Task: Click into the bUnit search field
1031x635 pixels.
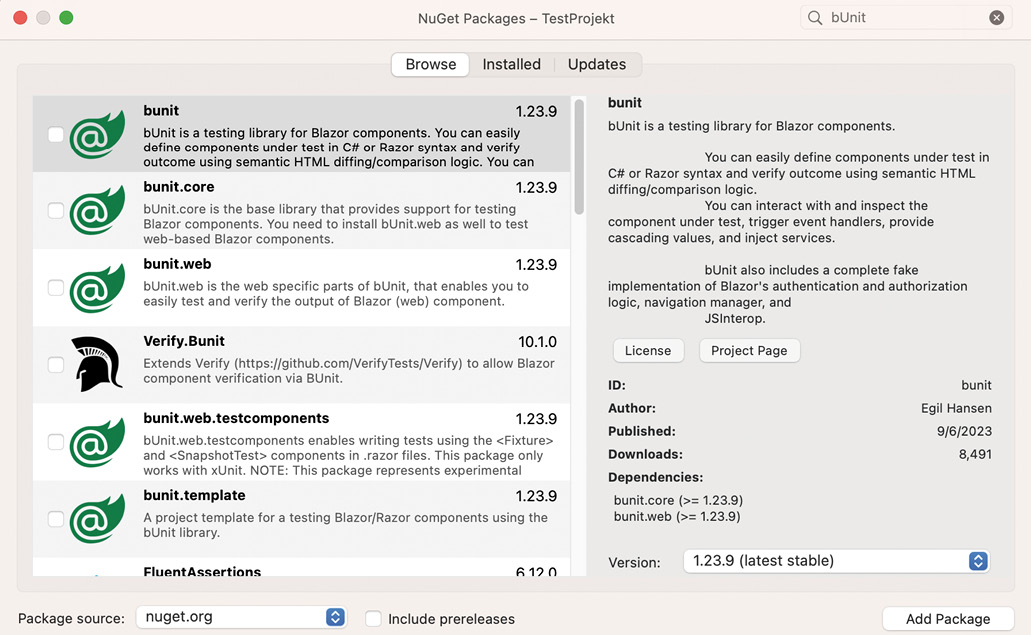Action: click(906, 18)
